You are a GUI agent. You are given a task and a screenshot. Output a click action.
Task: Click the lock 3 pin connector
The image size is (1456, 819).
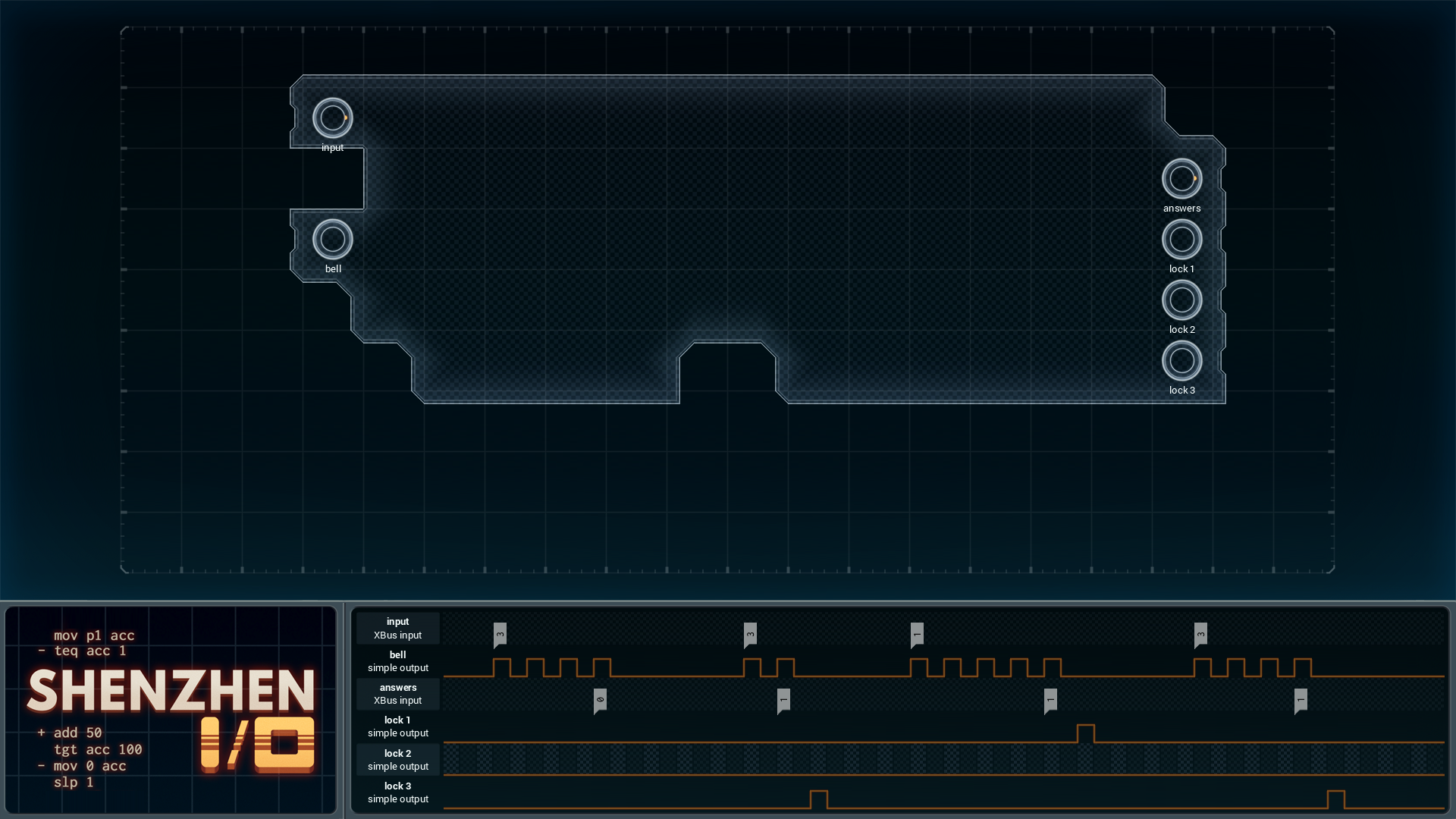(x=1181, y=361)
